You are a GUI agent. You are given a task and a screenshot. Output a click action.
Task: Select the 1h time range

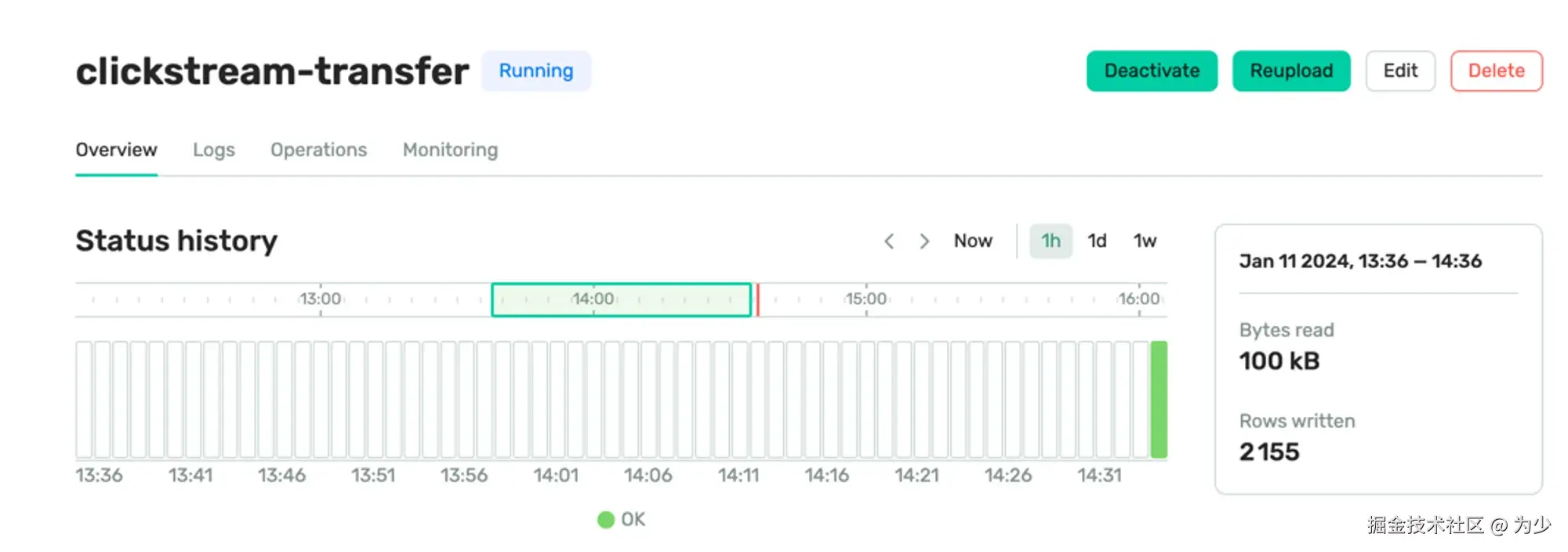(1051, 241)
